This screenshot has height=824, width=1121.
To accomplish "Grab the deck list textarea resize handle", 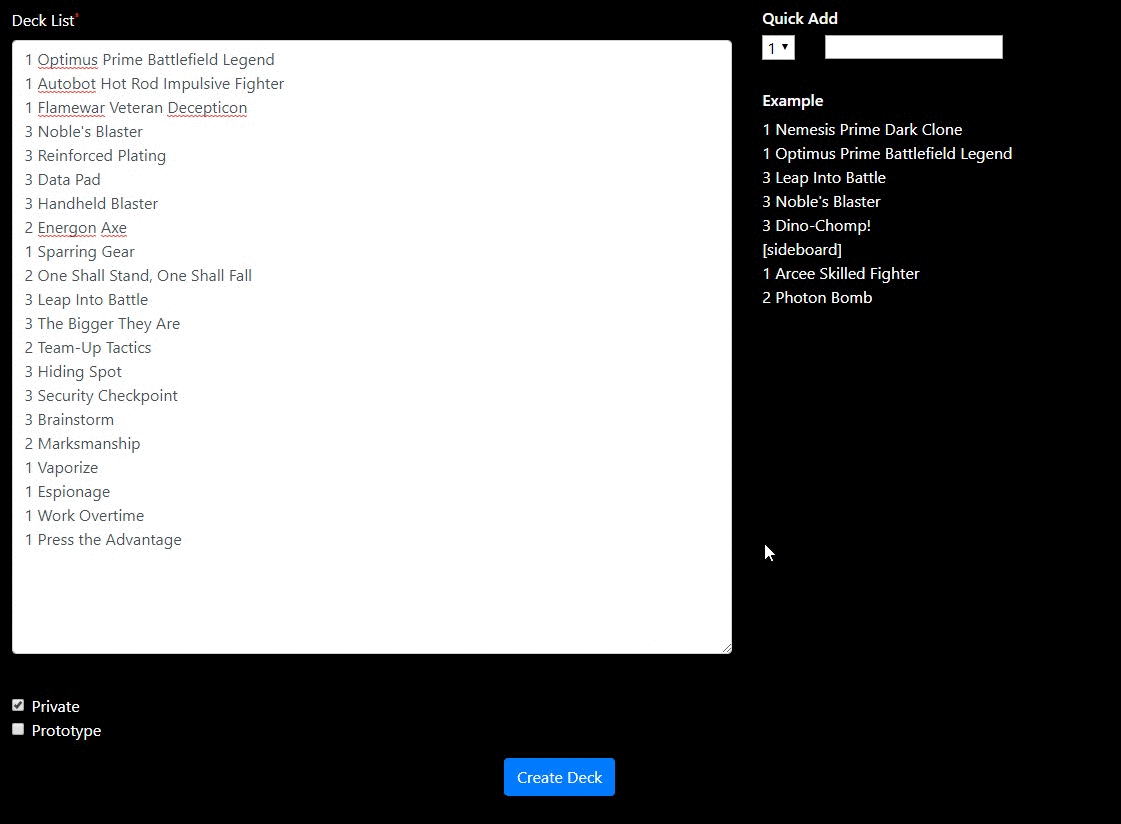I will 726,648.
